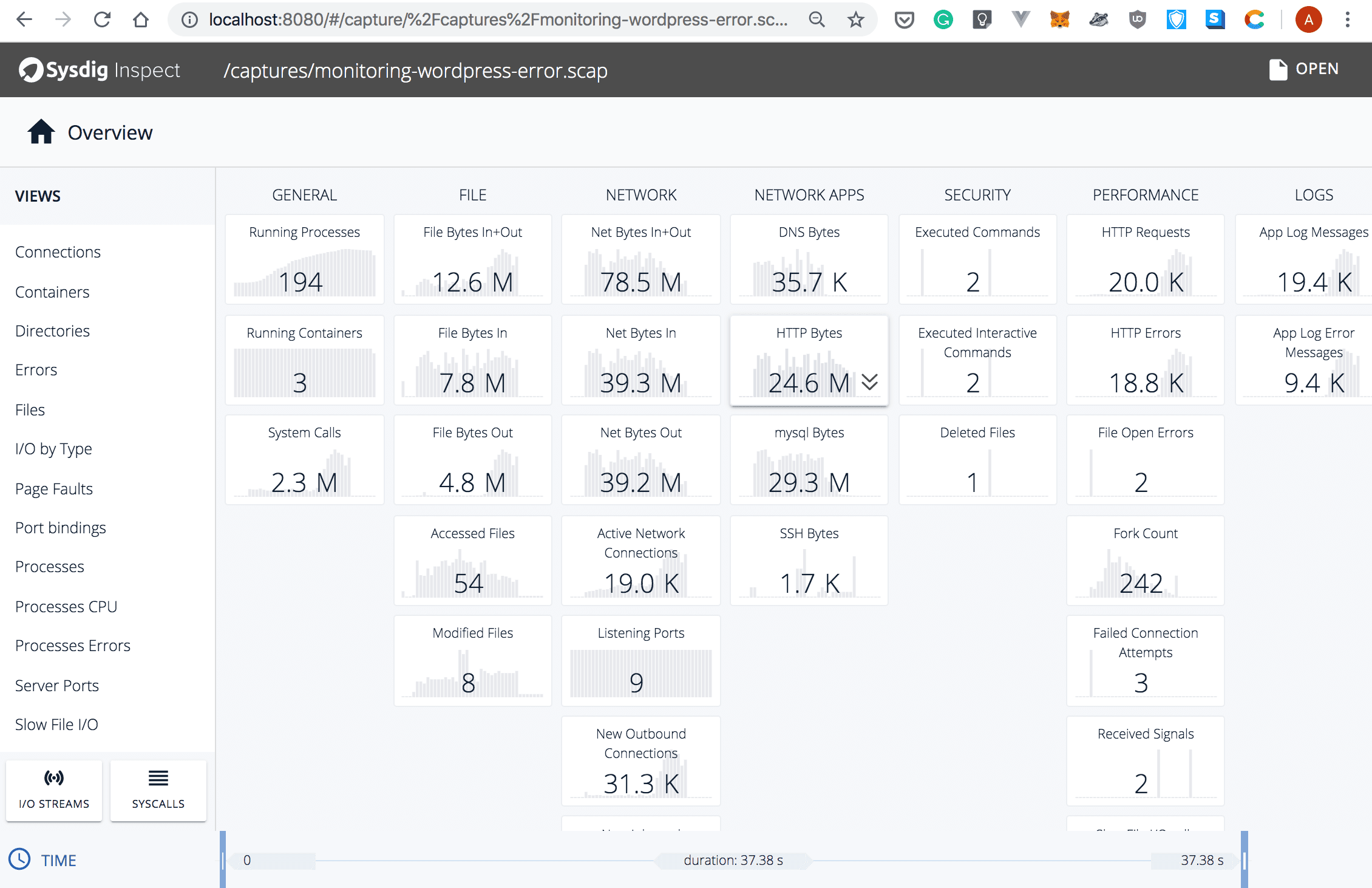
Task: Click the Sysdig Inspect logo
Action: pos(100,70)
